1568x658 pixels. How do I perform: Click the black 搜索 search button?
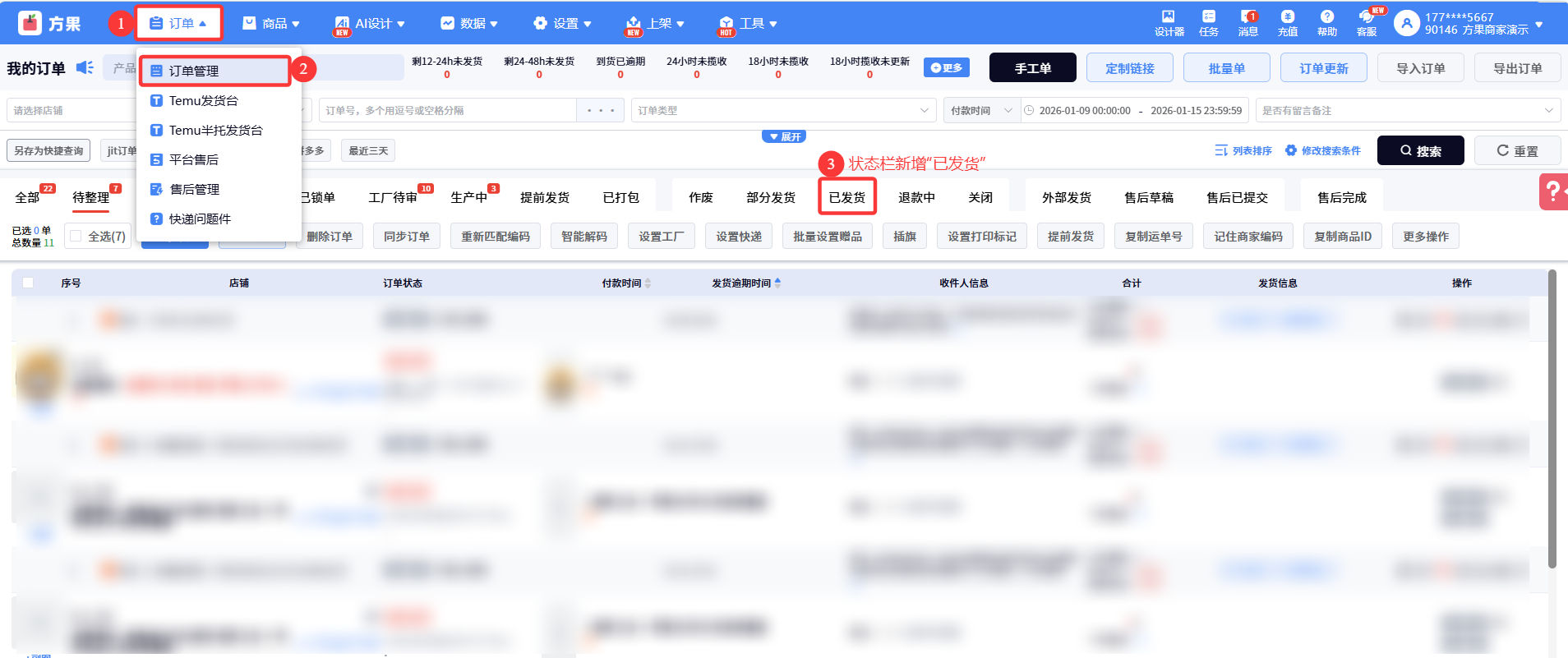[1421, 151]
